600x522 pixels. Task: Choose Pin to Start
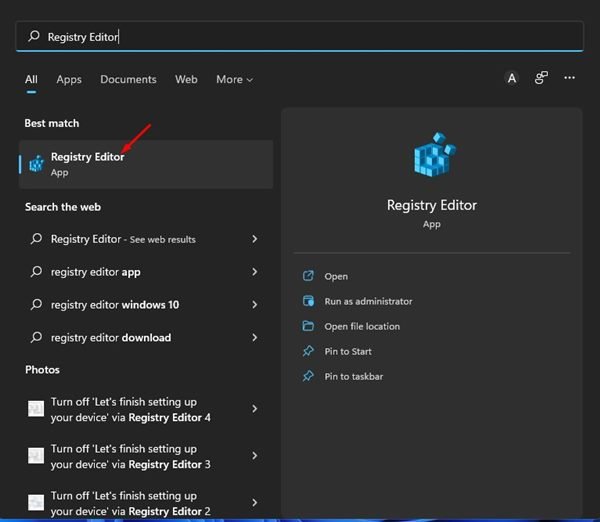(348, 351)
